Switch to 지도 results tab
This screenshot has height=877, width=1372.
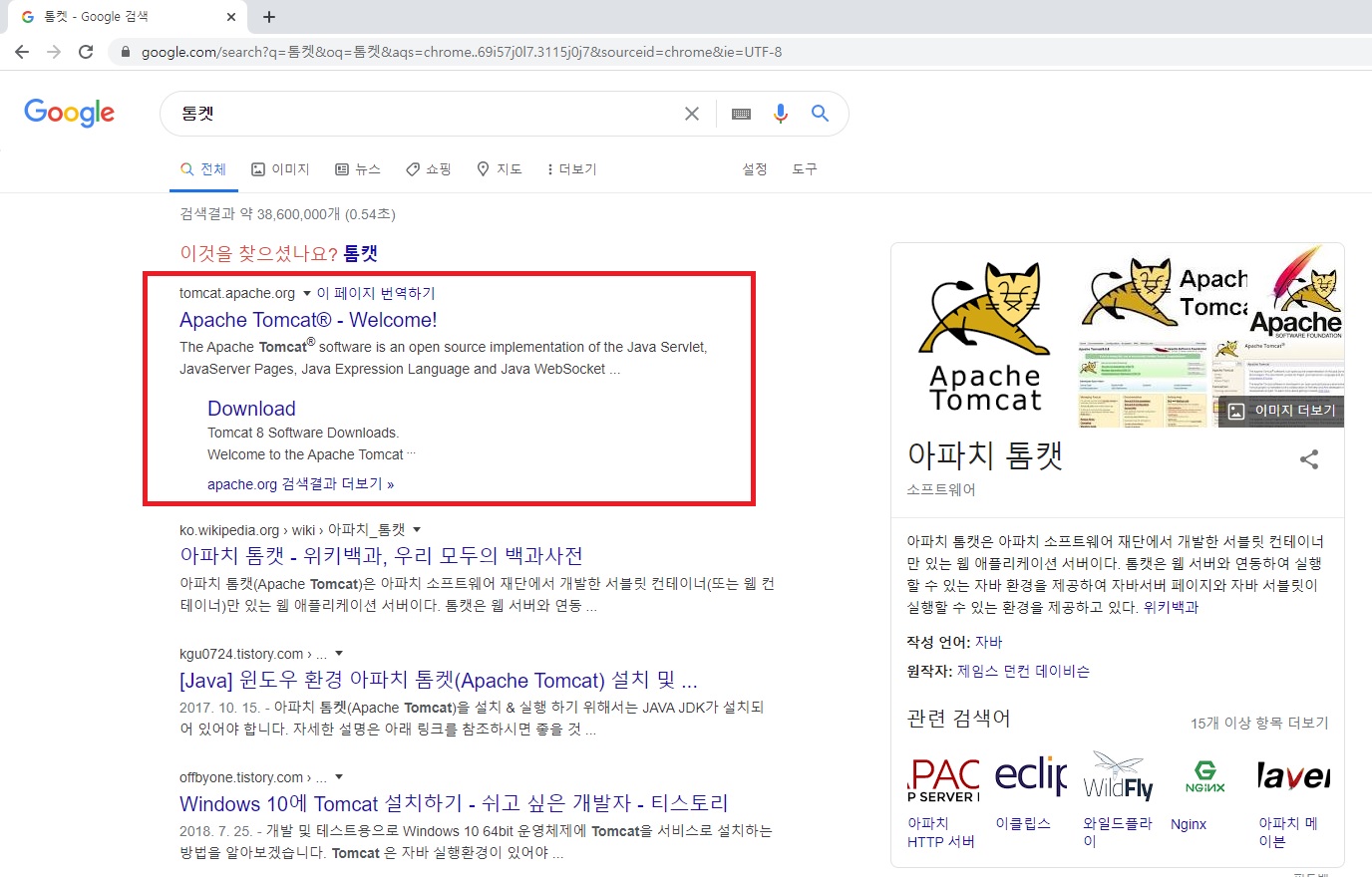(x=500, y=169)
